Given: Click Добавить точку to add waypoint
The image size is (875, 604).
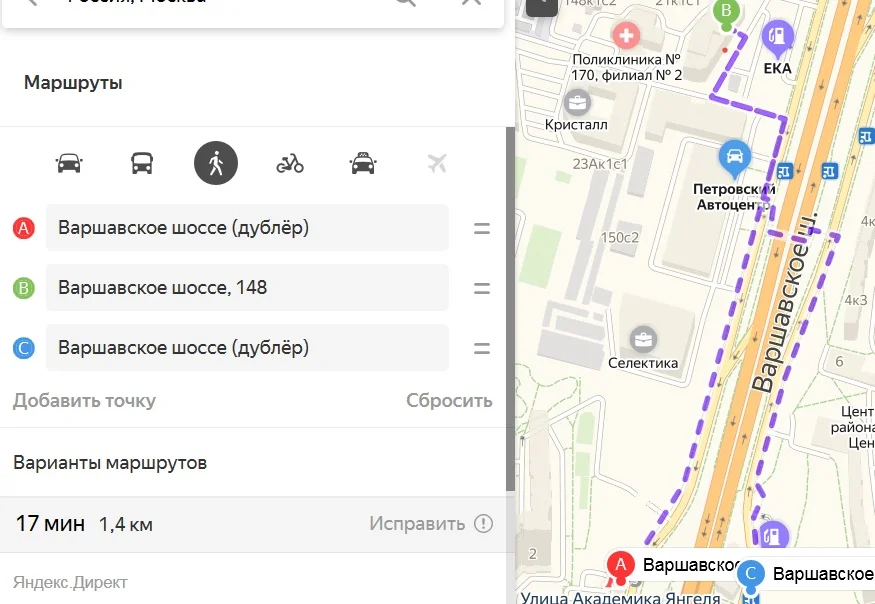Looking at the screenshot, I should [x=84, y=401].
